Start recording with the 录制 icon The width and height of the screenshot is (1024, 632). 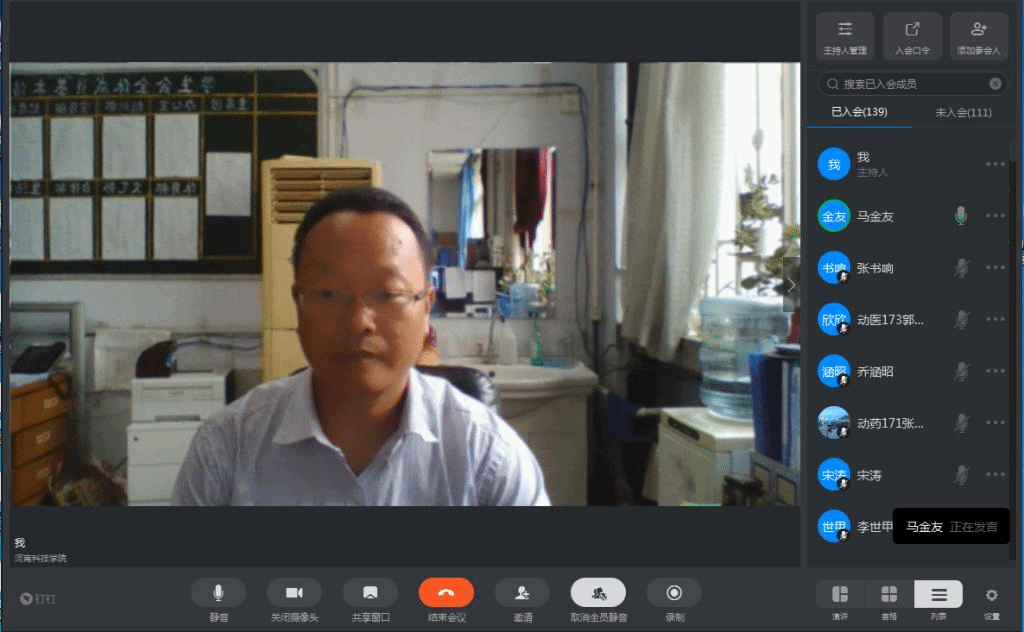(674, 593)
